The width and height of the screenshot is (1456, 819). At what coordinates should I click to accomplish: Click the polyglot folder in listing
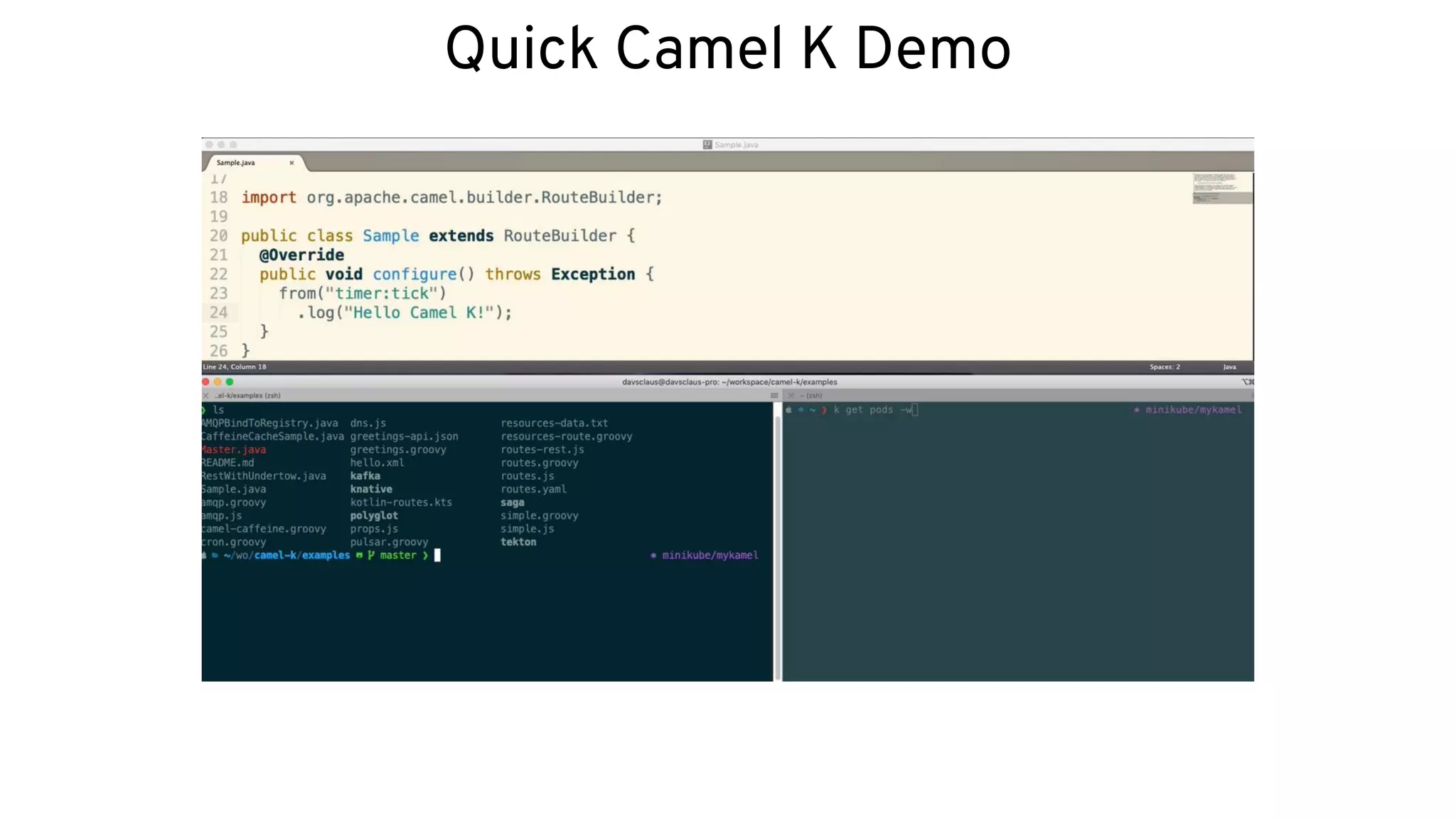(x=374, y=515)
